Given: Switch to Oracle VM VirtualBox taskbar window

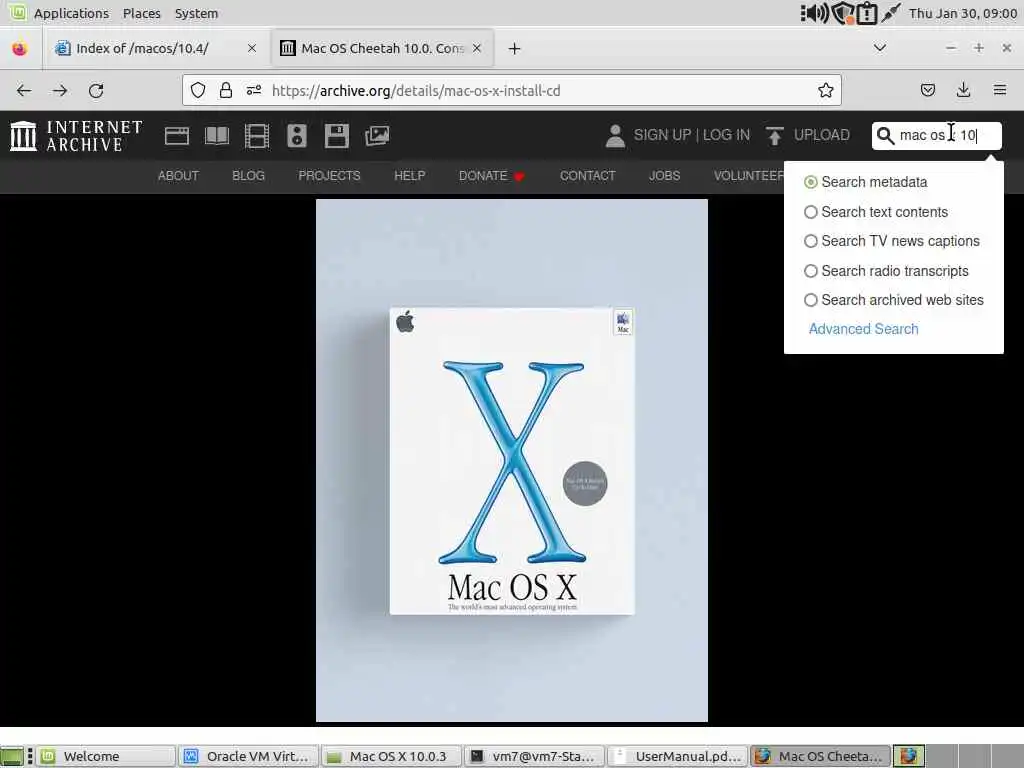Looking at the screenshot, I should (x=249, y=756).
